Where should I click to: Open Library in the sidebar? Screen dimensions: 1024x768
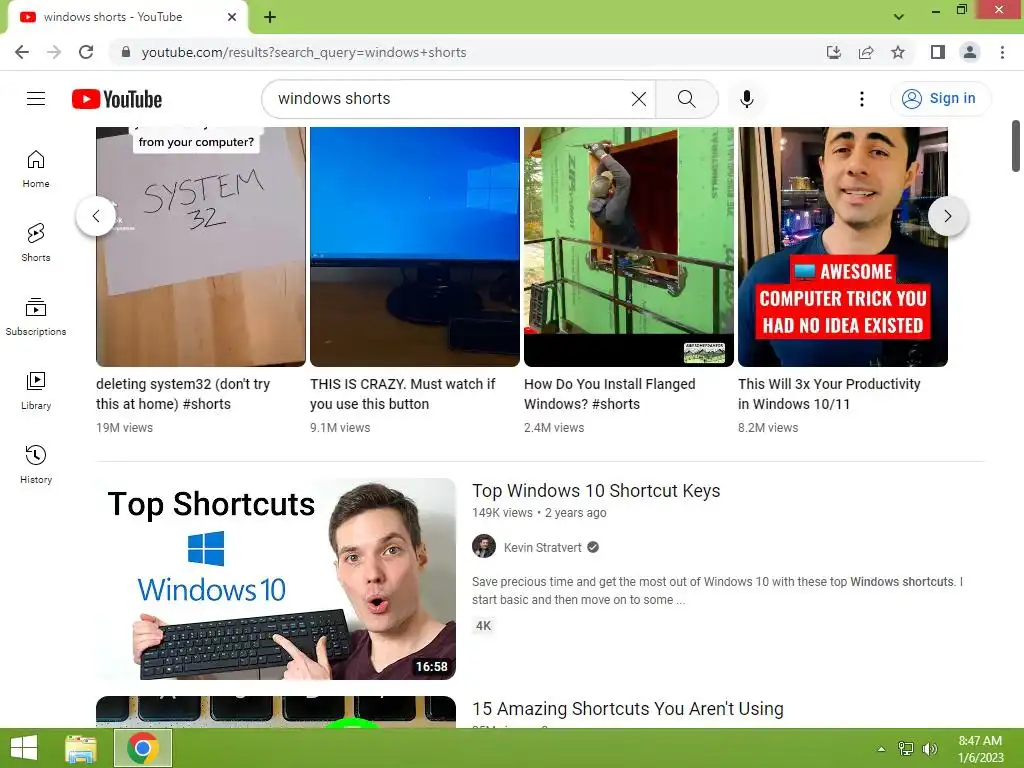[x=36, y=391]
